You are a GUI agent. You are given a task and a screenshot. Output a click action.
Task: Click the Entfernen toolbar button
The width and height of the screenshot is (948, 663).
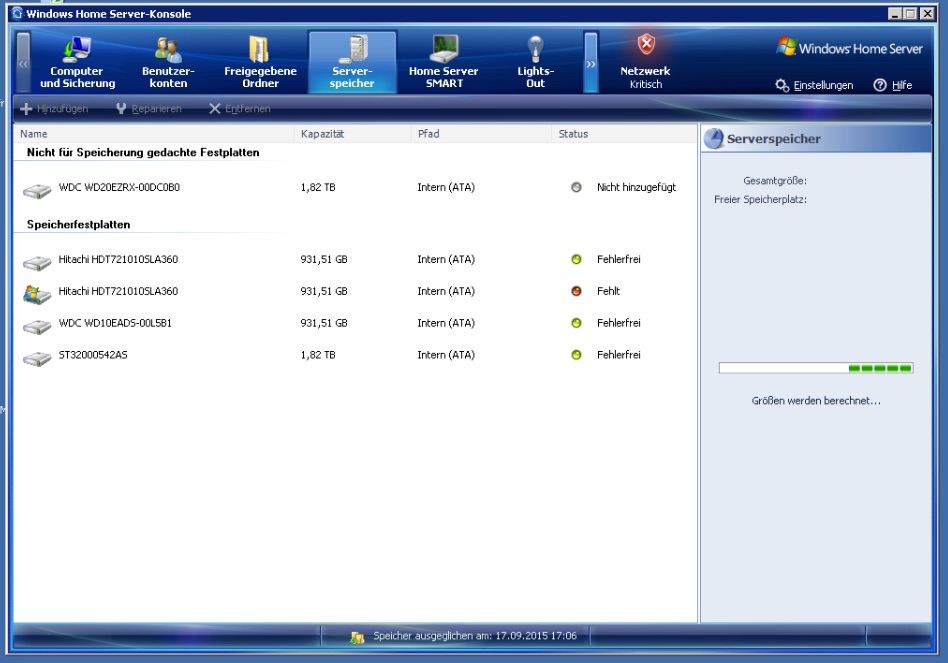pyautogui.click(x=239, y=109)
